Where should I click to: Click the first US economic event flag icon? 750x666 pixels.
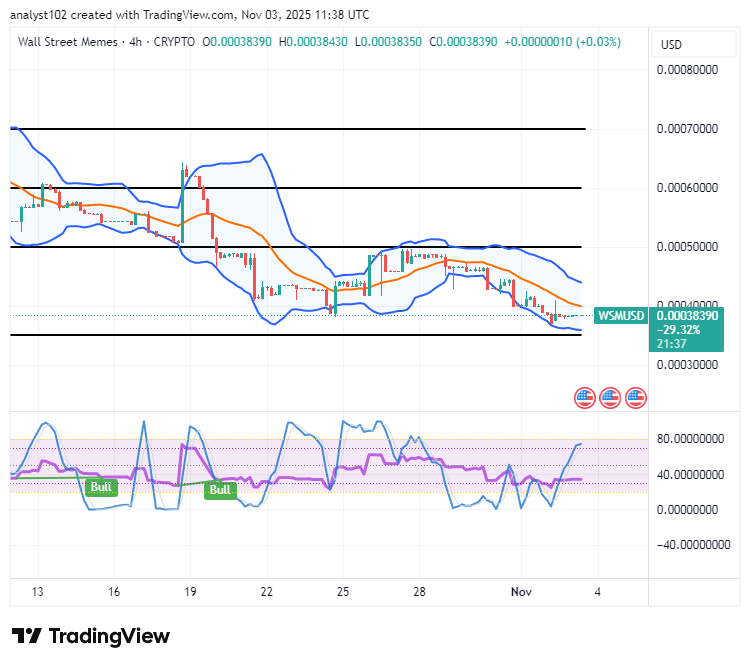click(x=585, y=398)
